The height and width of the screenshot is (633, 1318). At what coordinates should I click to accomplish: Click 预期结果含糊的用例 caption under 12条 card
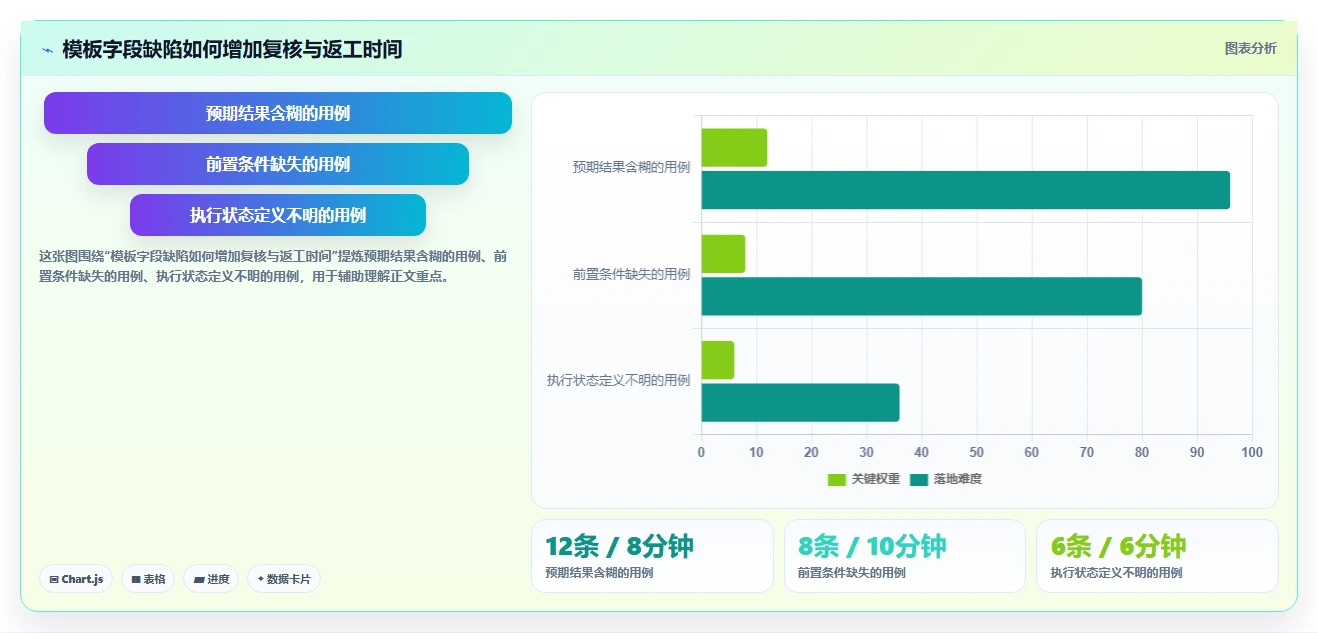click(599, 573)
